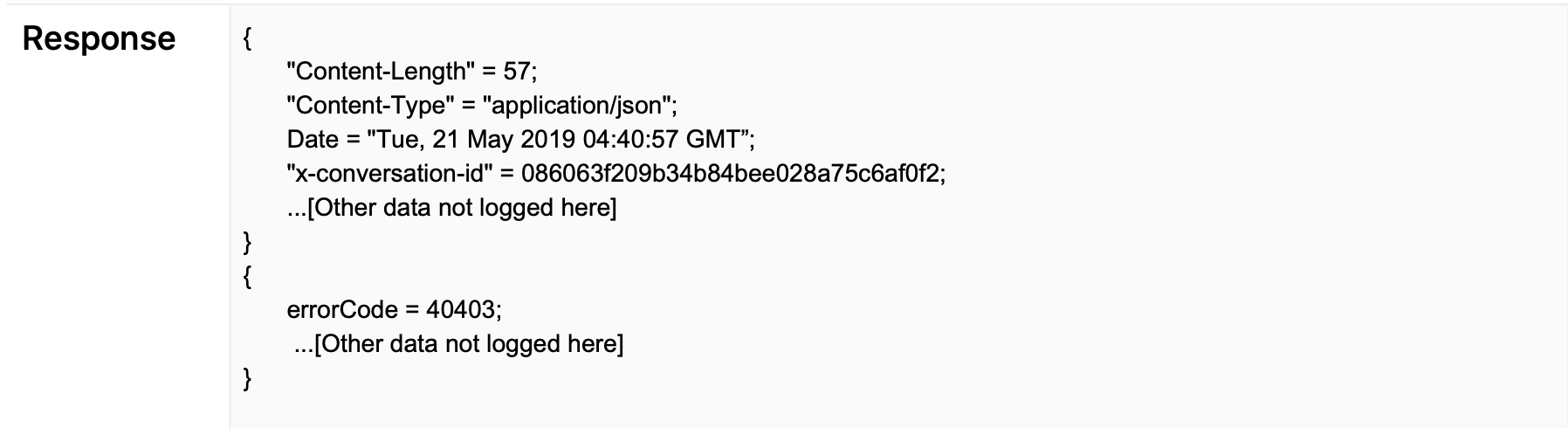Click the Response label

pyautogui.click(x=99, y=38)
